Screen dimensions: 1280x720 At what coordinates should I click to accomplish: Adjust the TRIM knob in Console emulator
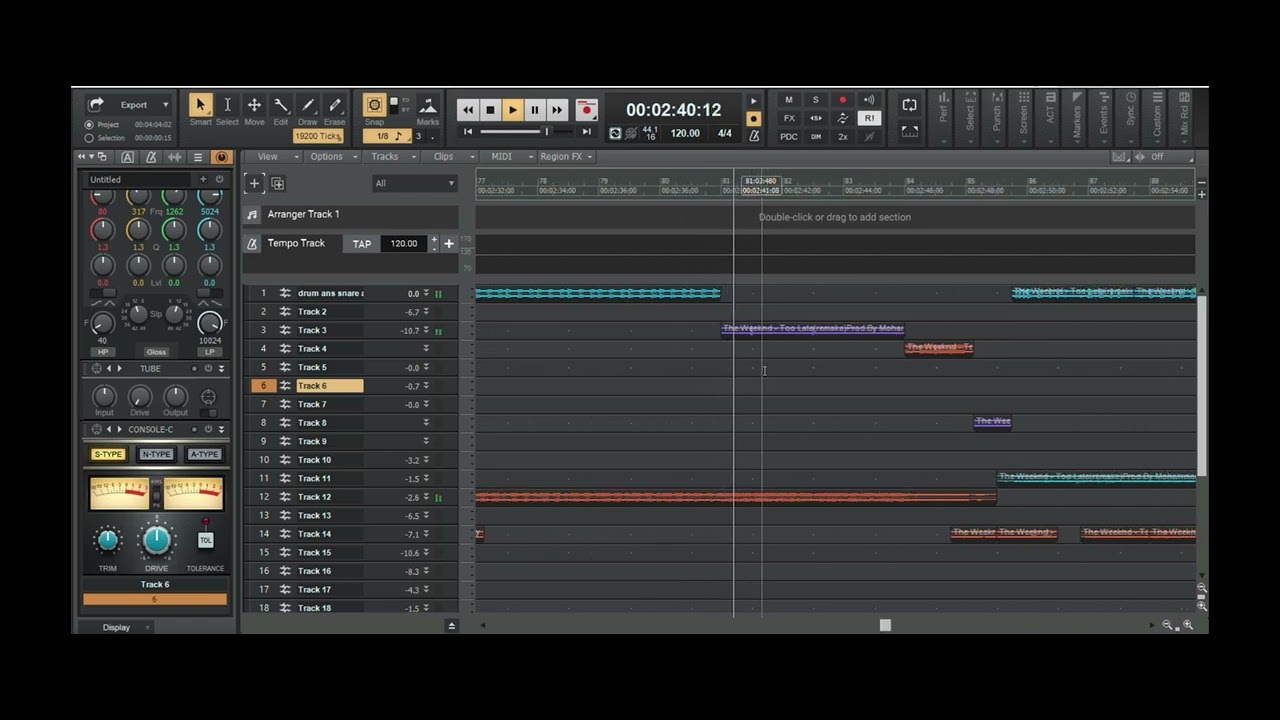[x=107, y=541]
